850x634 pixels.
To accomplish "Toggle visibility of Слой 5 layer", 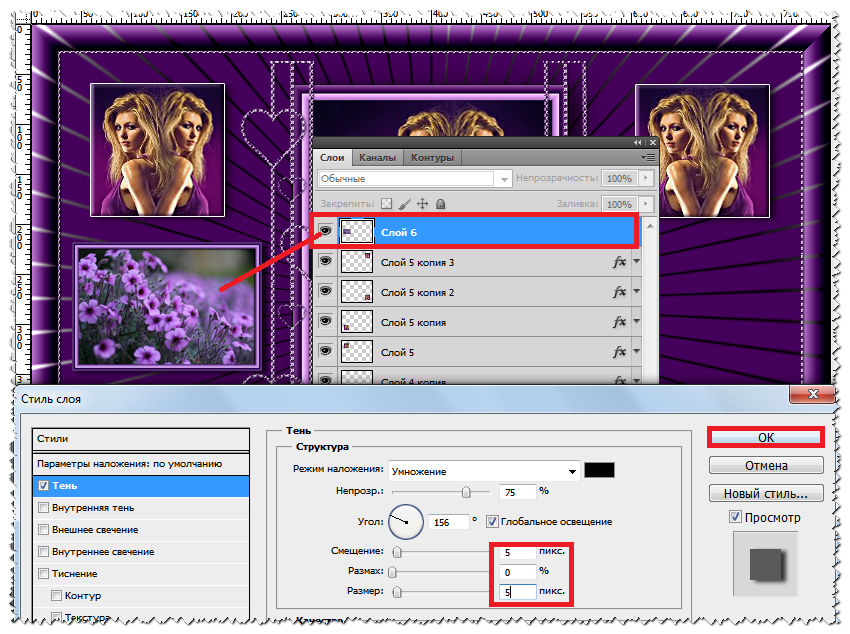I will 325,351.
